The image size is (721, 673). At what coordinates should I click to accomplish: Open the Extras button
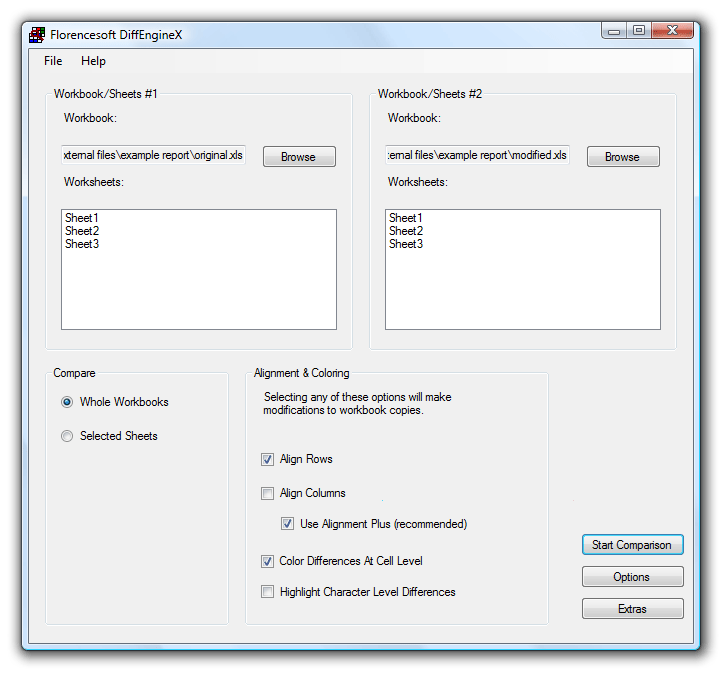(x=632, y=609)
